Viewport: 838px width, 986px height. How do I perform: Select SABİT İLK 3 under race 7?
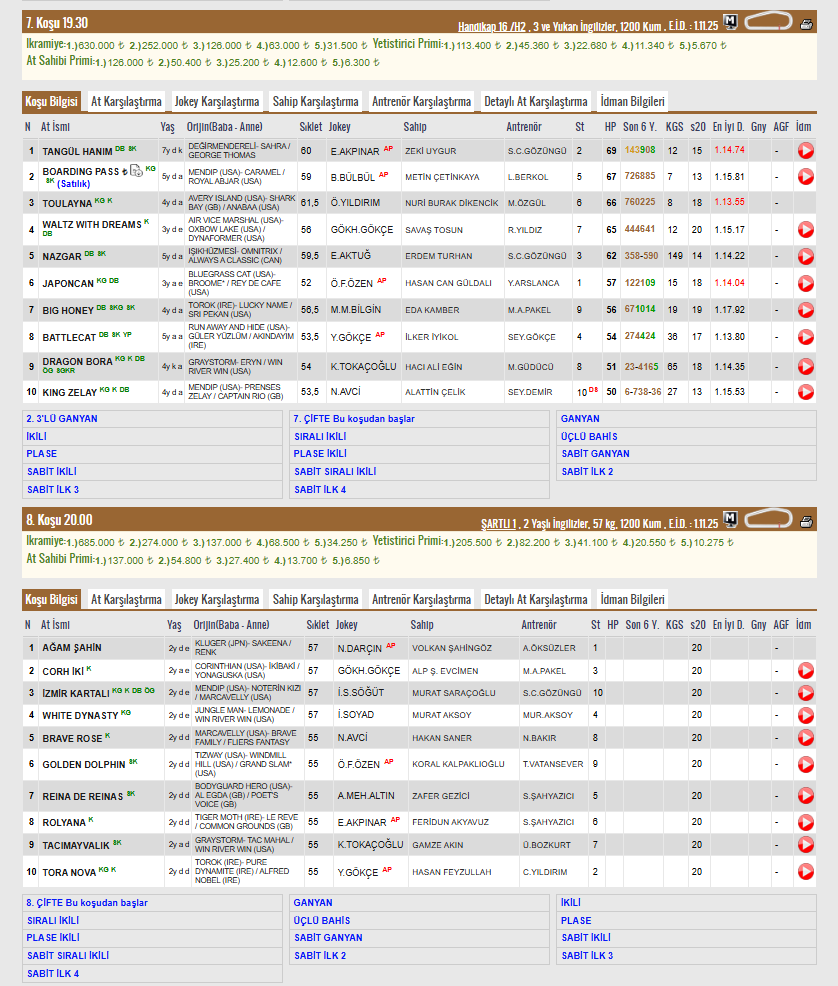pos(53,489)
